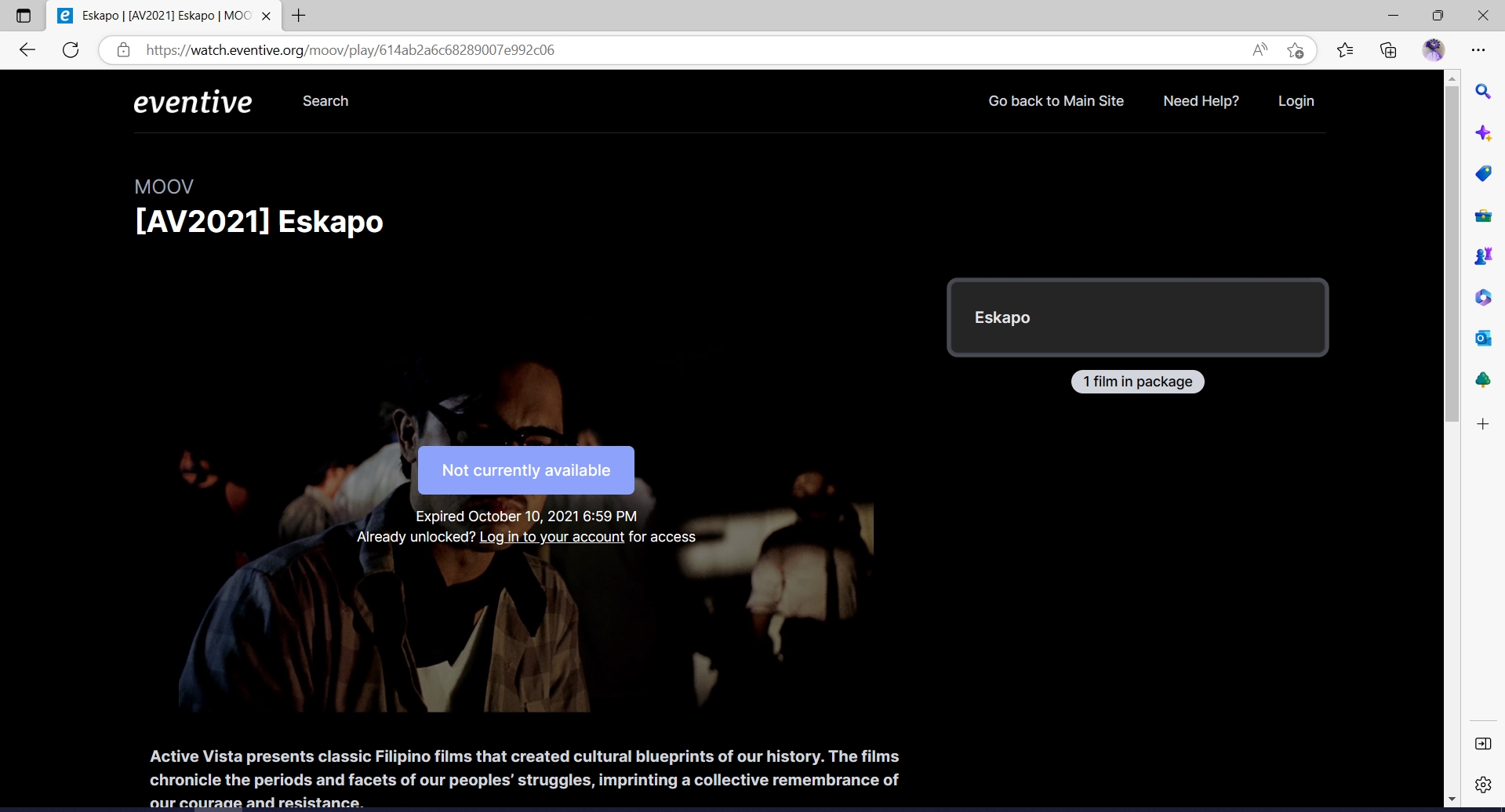Open Go back to Main Site link

click(x=1056, y=100)
